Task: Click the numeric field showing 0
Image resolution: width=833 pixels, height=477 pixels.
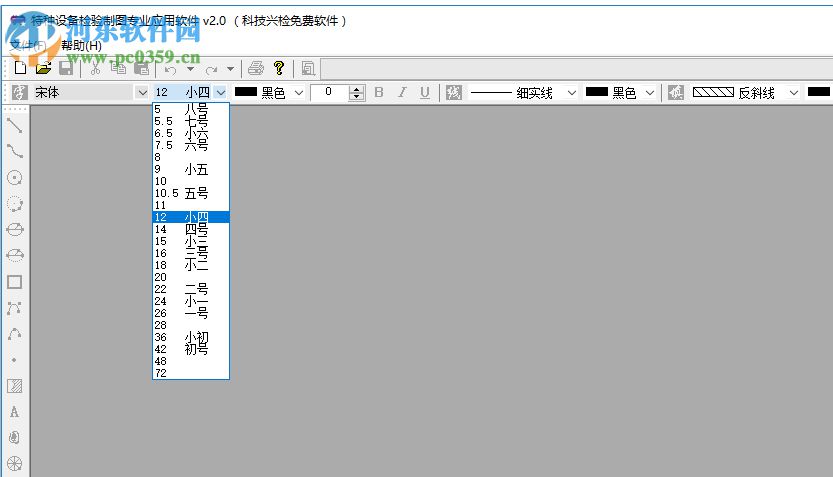Action: (x=329, y=92)
